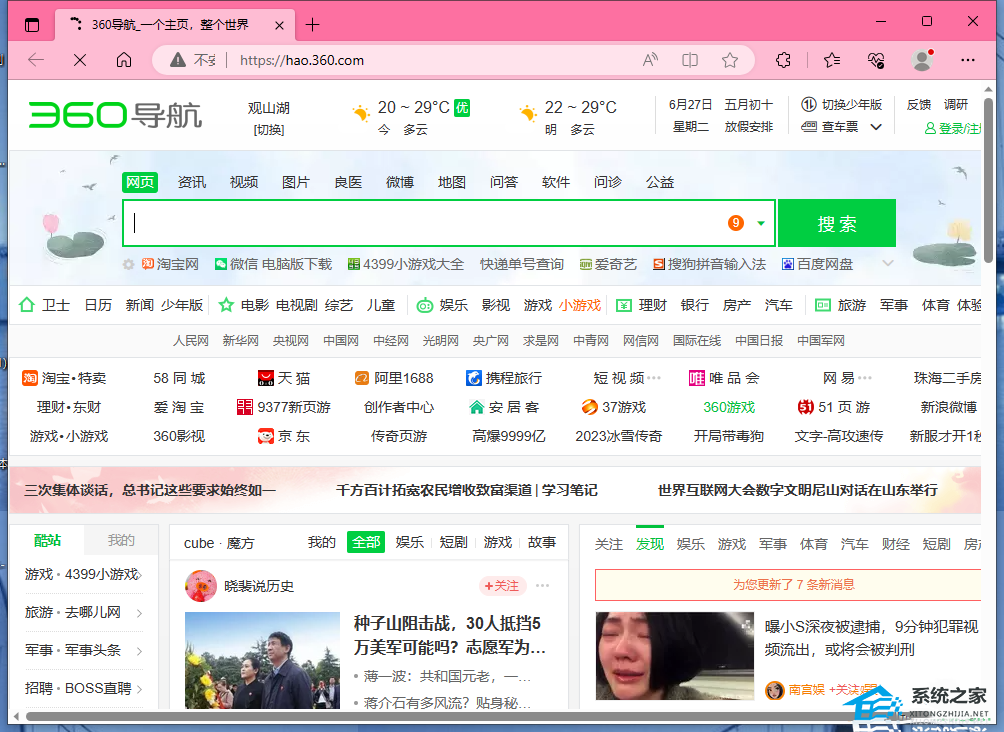Click the back navigation arrow
The width and height of the screenshot is (1004, 732).
pyautogui.click(x=36, y=60)
